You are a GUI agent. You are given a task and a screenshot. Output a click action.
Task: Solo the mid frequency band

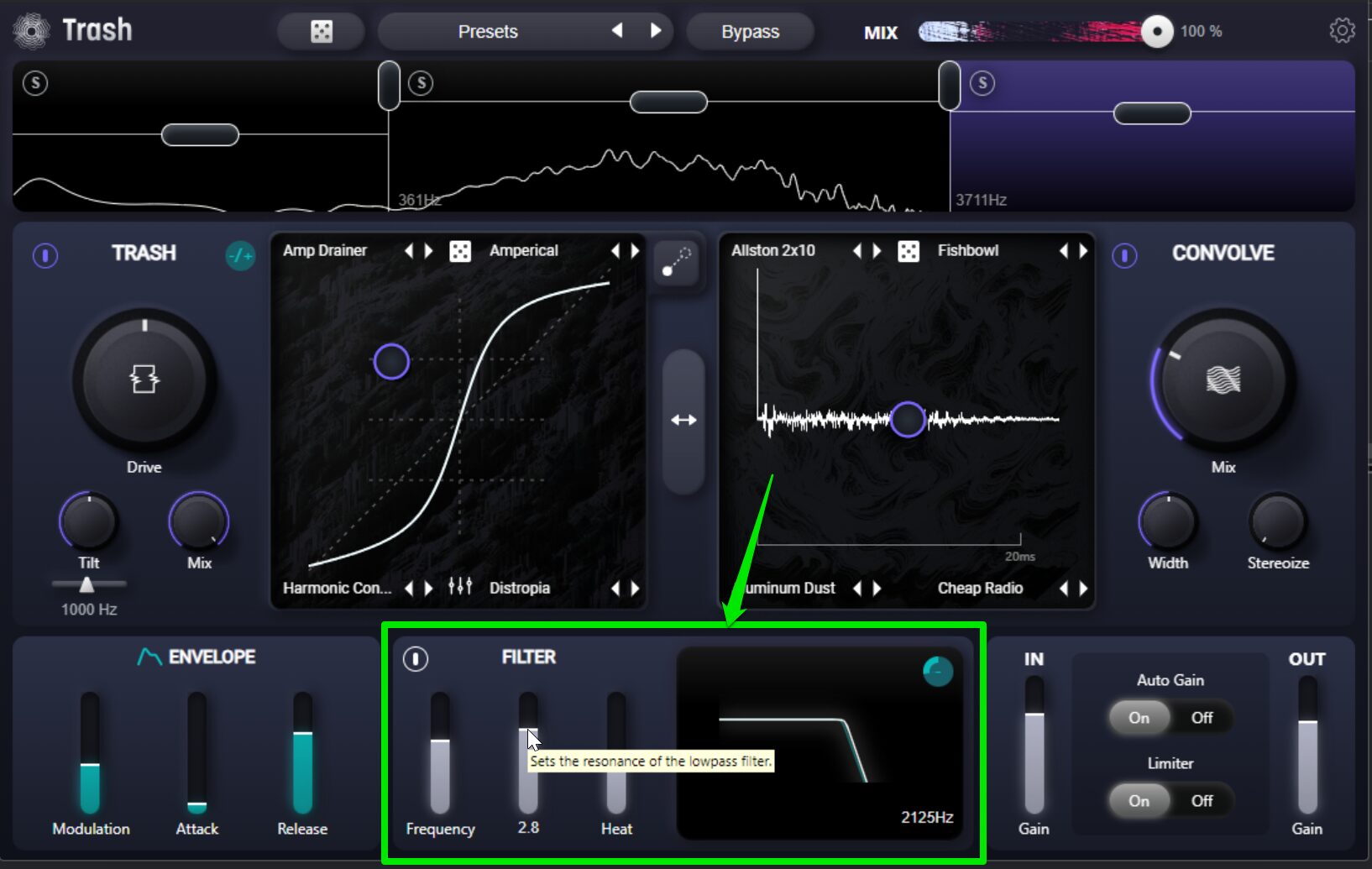coord(421,83)
